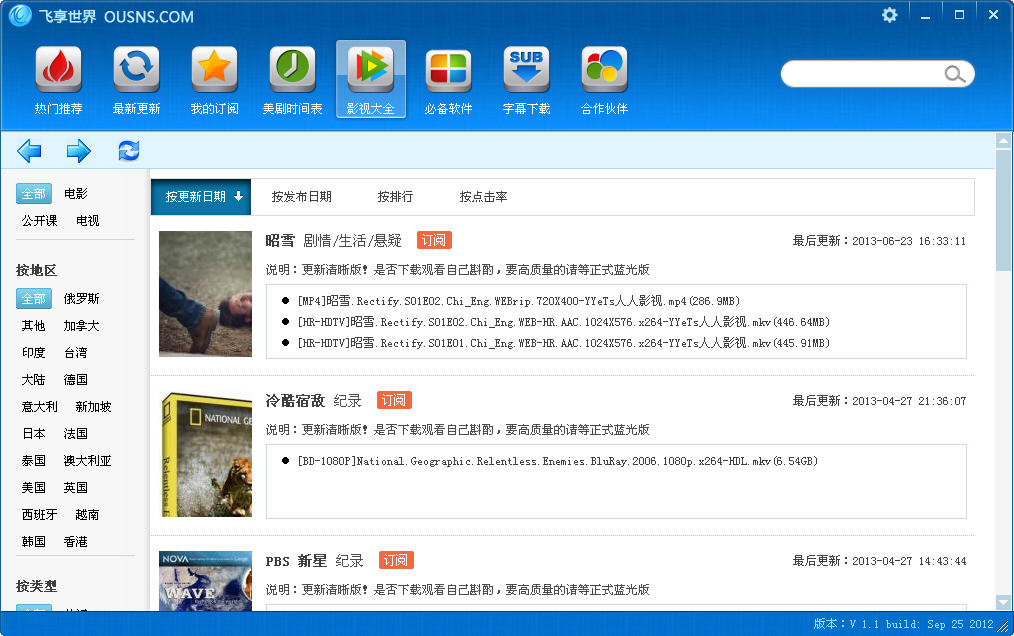Open 我的订阅 star icon
The width and height of the screenshot is (1014, 636).
click(x=215, y=69)
